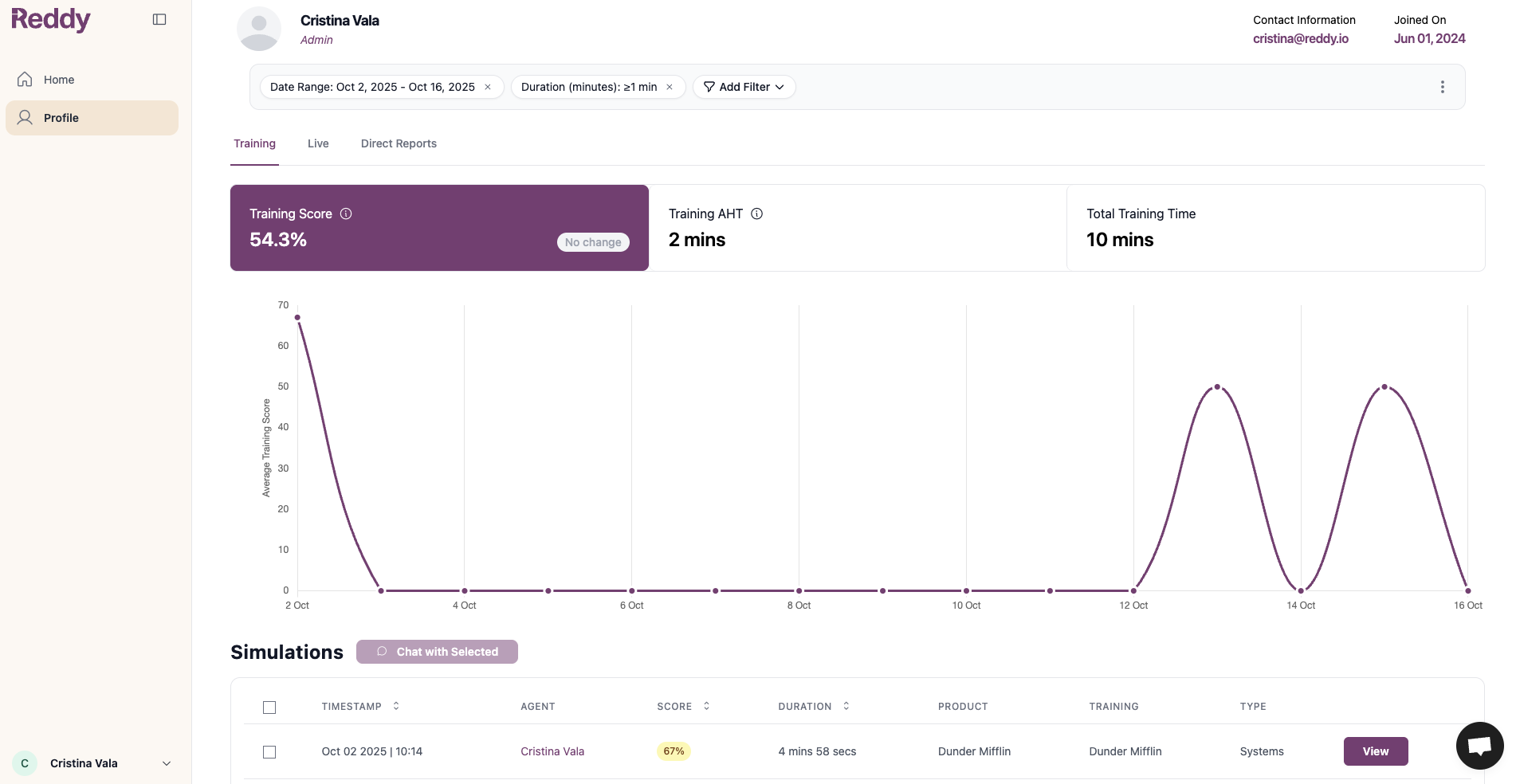Click the Reddy logo
Image resolution: width=1516 pixels, height=784 pixels.
click(50, 20)
